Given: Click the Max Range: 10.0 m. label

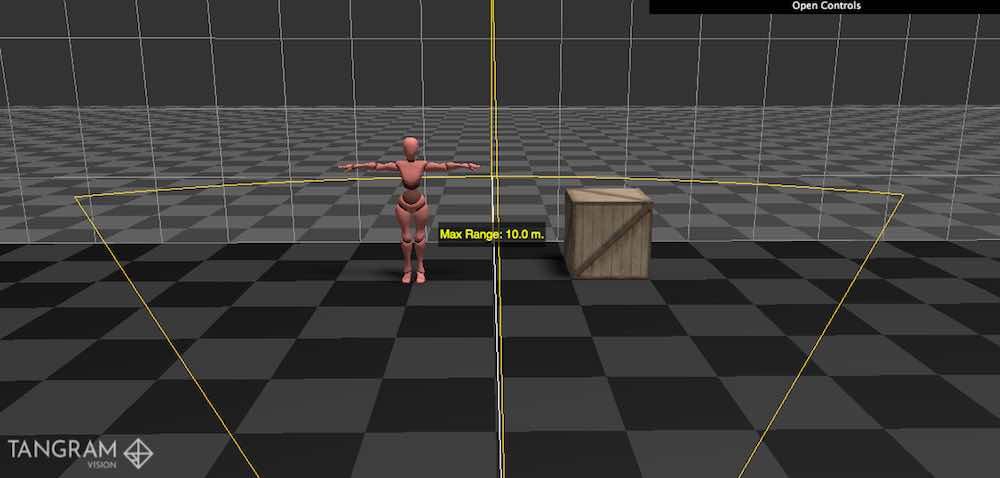Looking at the screenshot, I should point(492,235).
